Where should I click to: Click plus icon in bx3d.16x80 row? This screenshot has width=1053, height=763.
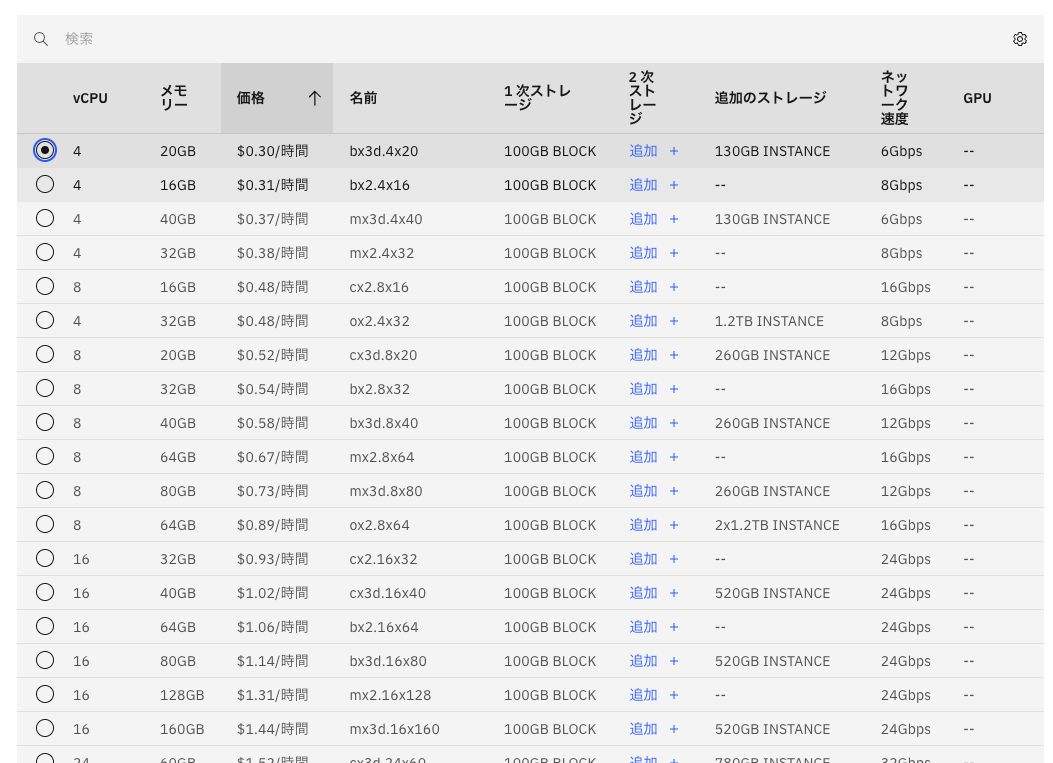[674, 661]
